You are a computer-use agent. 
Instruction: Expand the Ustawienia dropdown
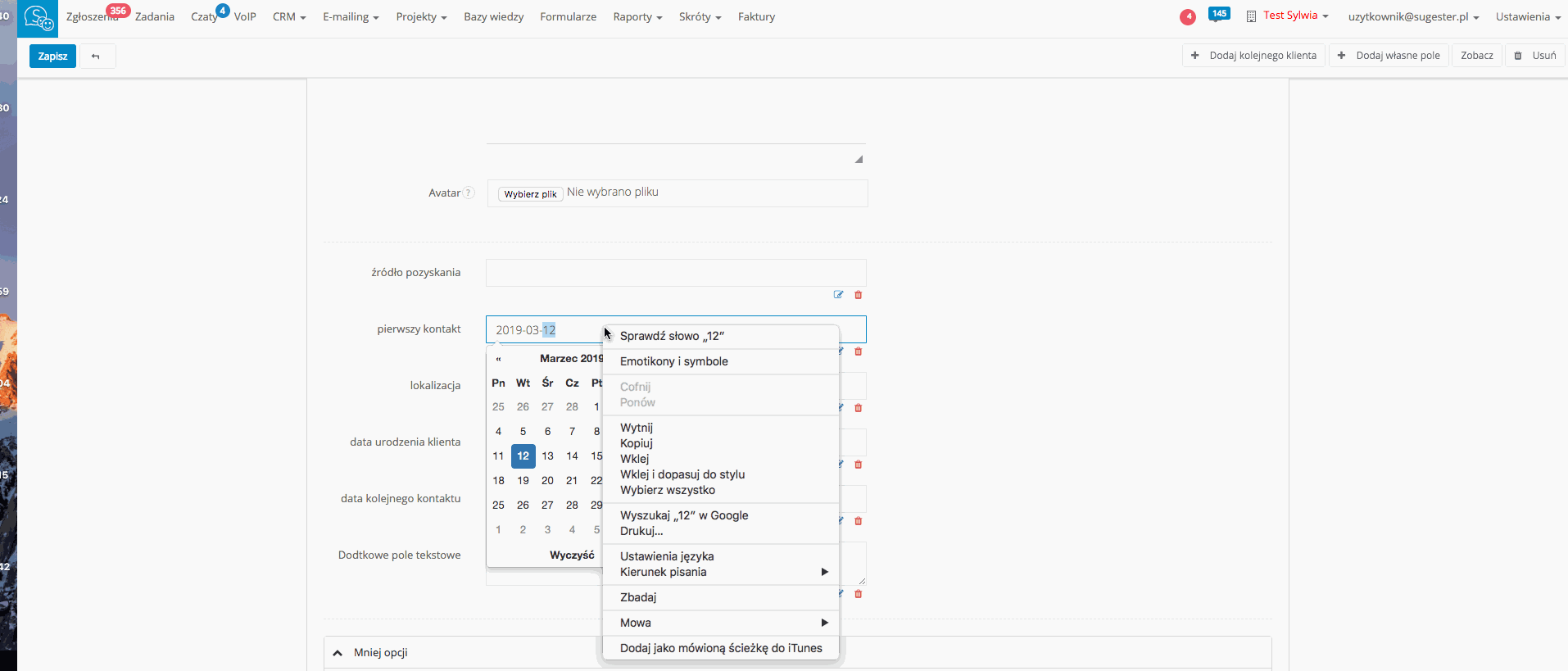coord(1527,16)
